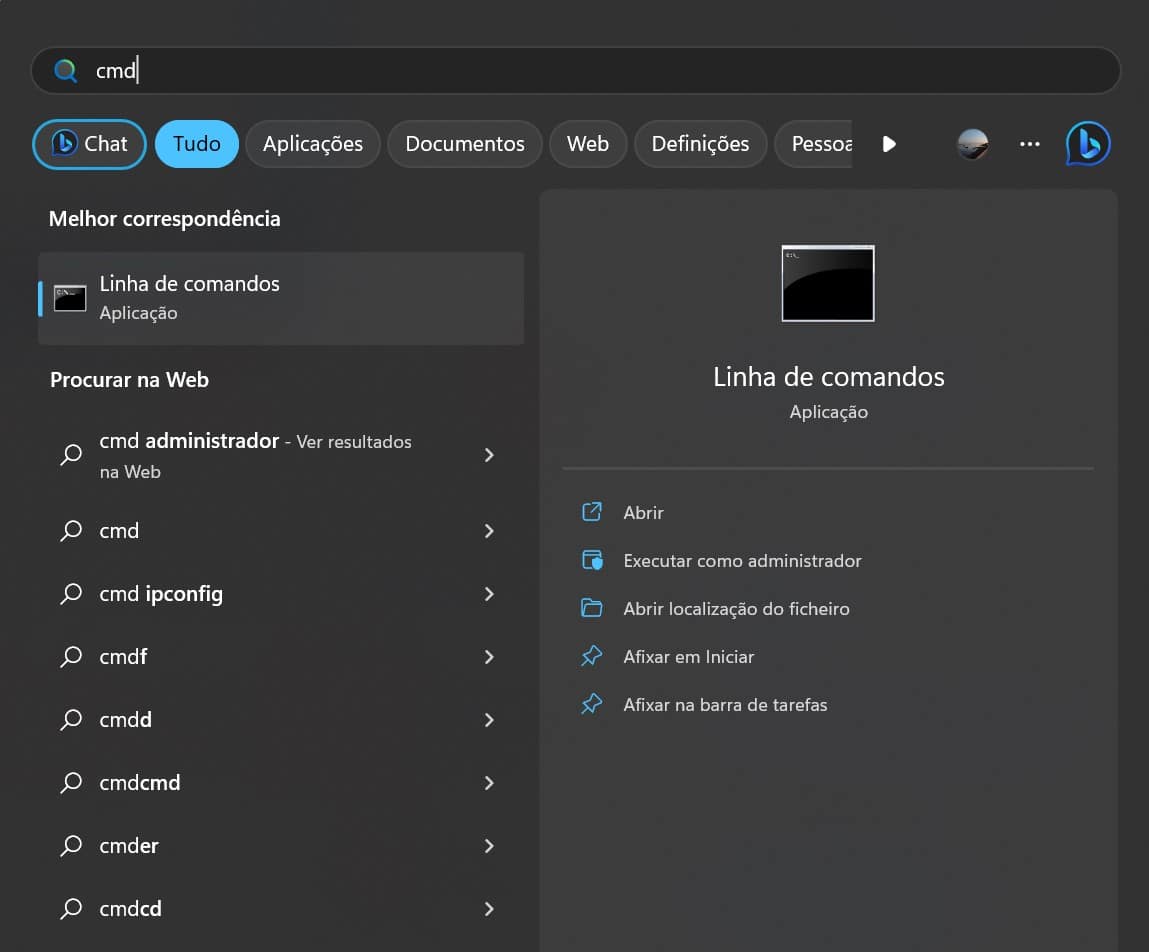Open the three-dots more options menu
This screenshot has width=1149, height=952.
[x=1030, y=144]
